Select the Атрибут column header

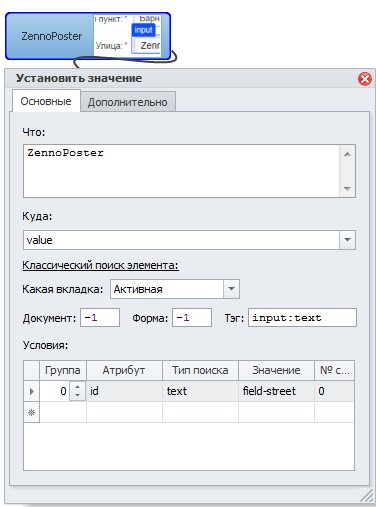(124, 370)
